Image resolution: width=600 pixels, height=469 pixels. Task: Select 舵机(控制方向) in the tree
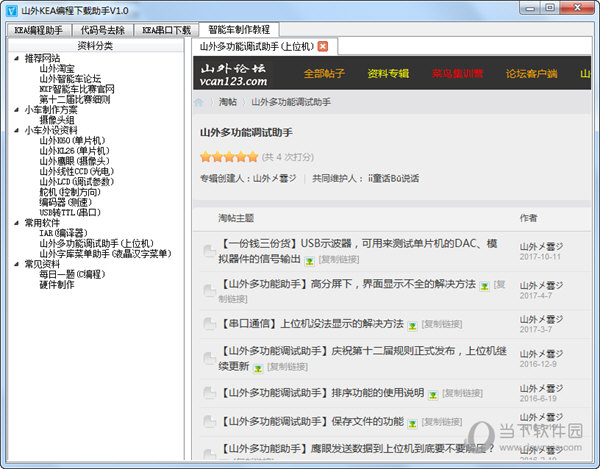70,192
